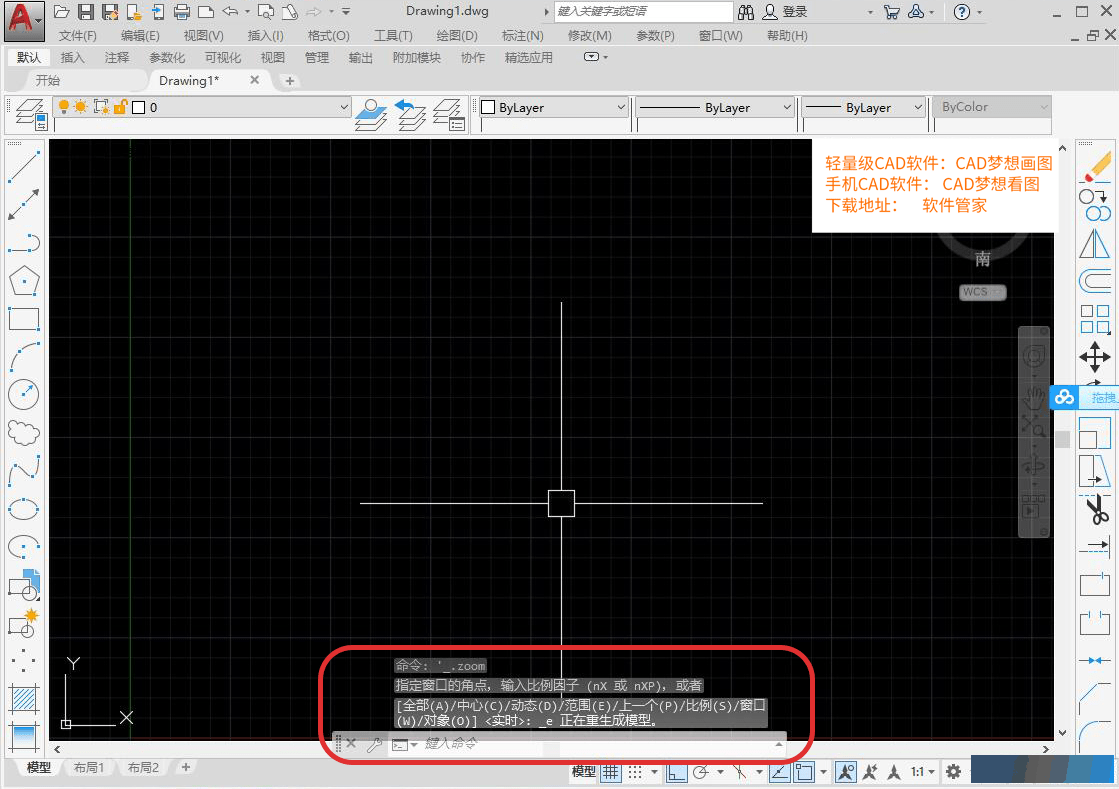Image resolution: width=1119 pixels, height=789 pixels.
Task: Open the ByLayer lineweight dropdown
Action: coord(918,107)
